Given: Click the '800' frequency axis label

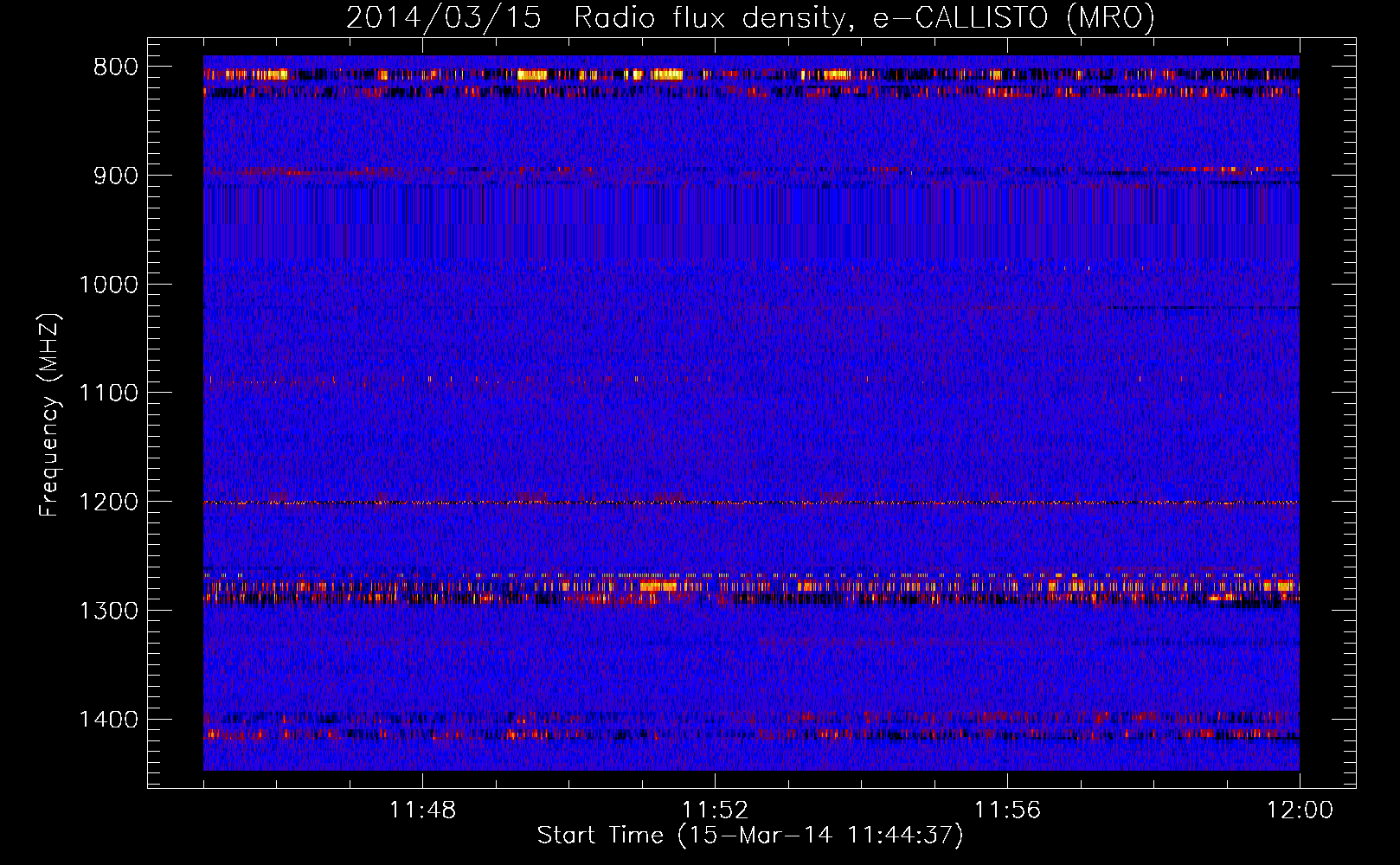Looking at the screenshot, I should point(115,67).
